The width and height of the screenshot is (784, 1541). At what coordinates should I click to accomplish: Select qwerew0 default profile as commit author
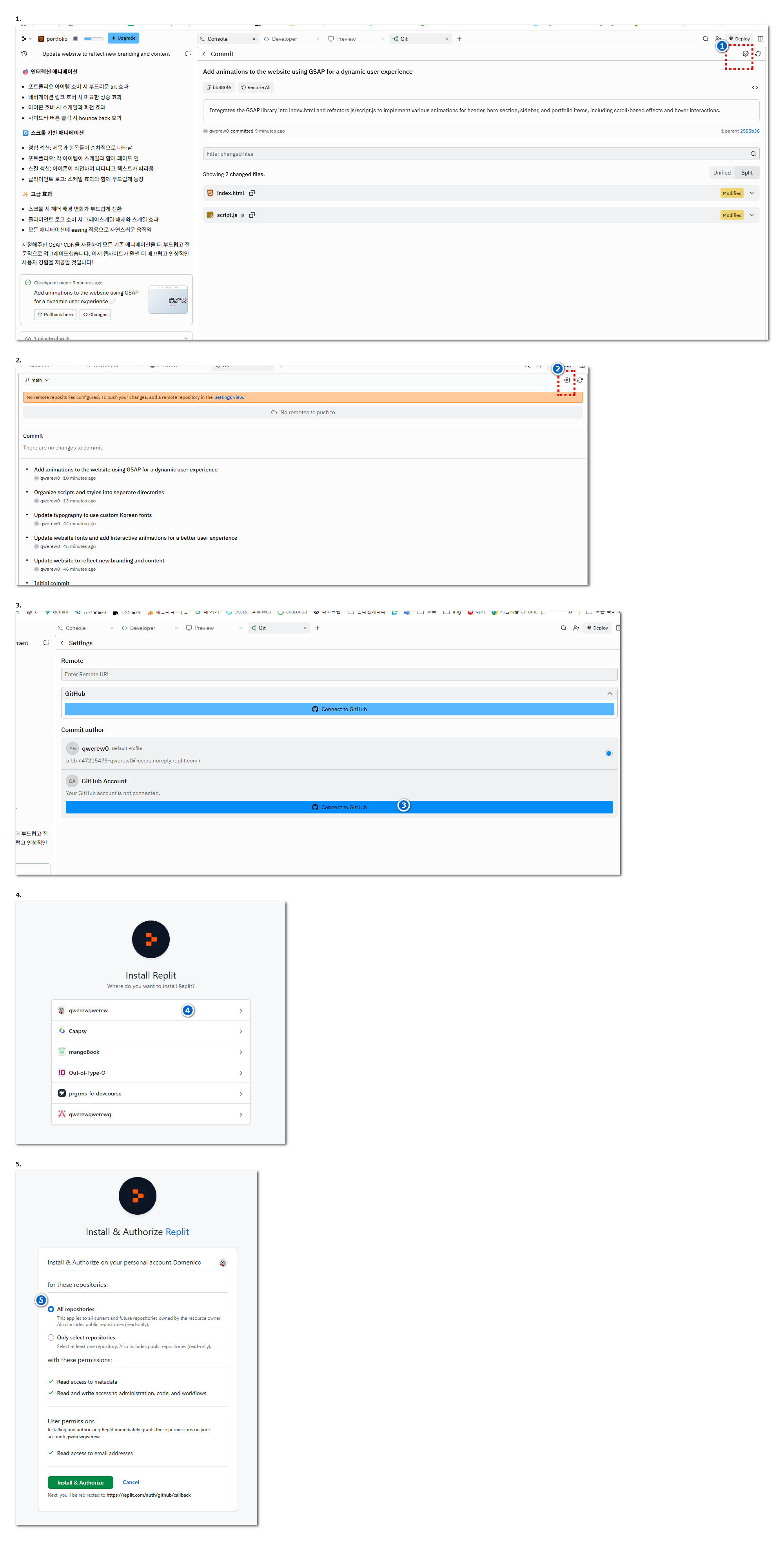608,754
